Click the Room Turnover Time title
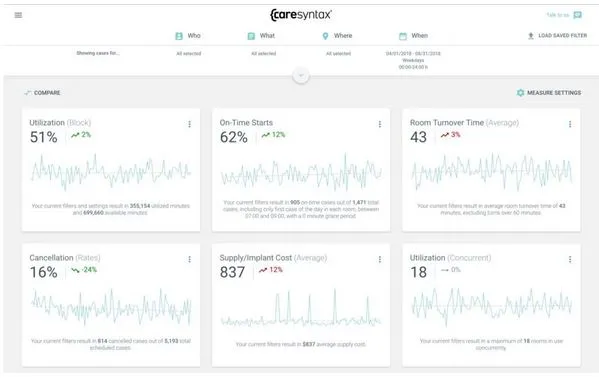This screenshot has width=599, height=378. click(x=464, y=123)
